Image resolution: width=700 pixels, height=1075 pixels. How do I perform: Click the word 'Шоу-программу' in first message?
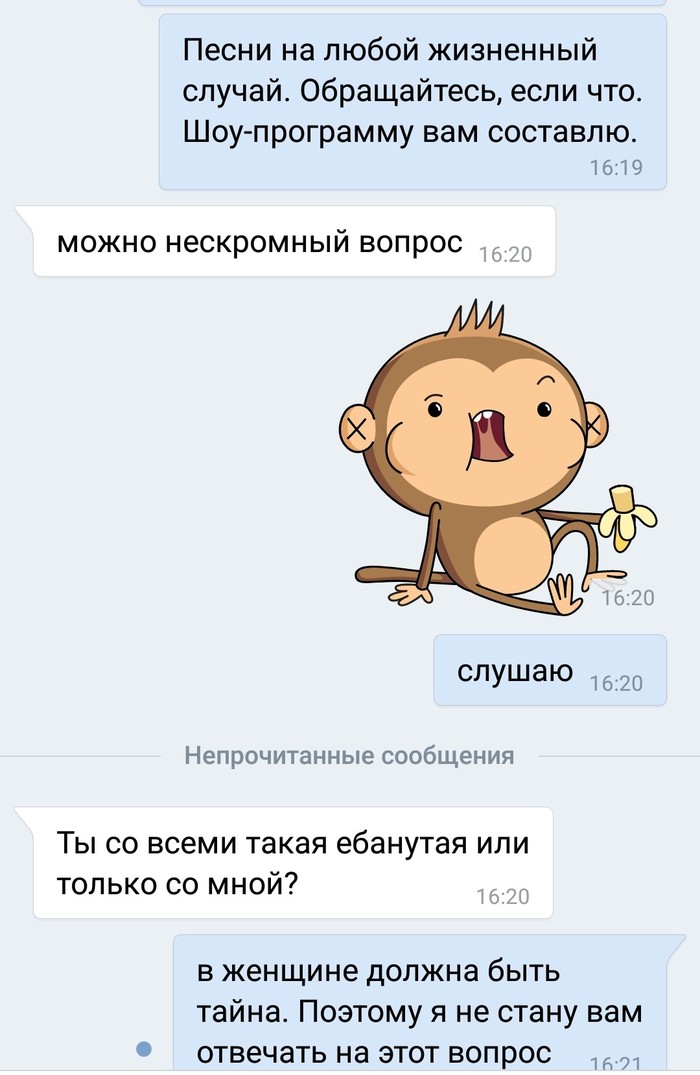tap(298, 132)
